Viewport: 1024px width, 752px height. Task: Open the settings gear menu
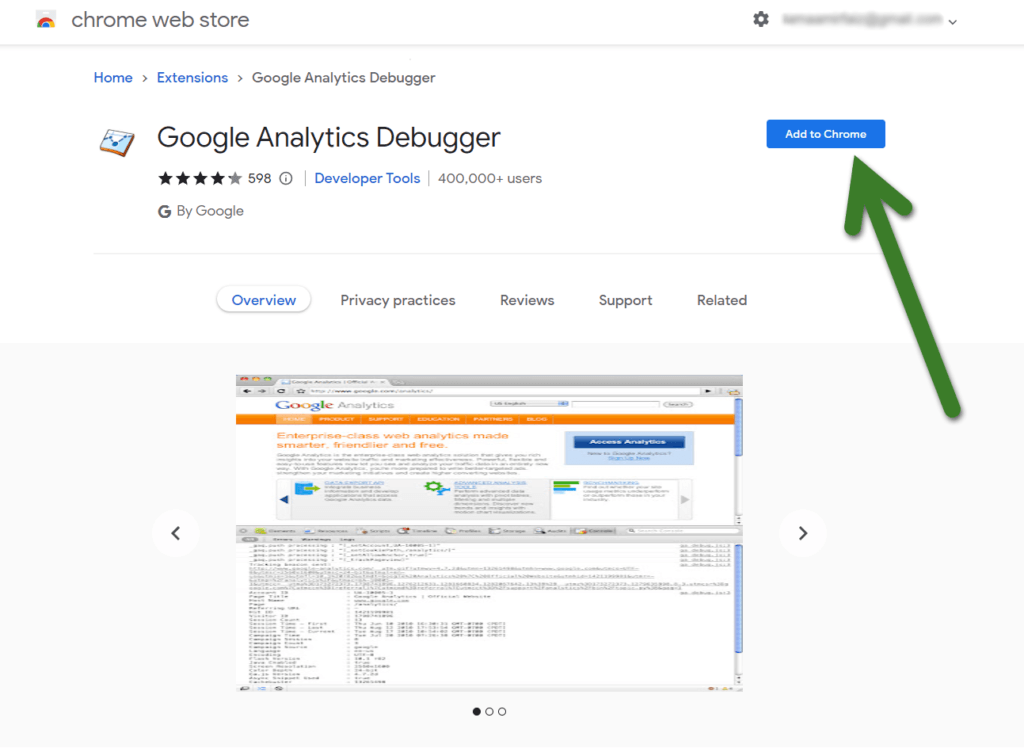761,20
